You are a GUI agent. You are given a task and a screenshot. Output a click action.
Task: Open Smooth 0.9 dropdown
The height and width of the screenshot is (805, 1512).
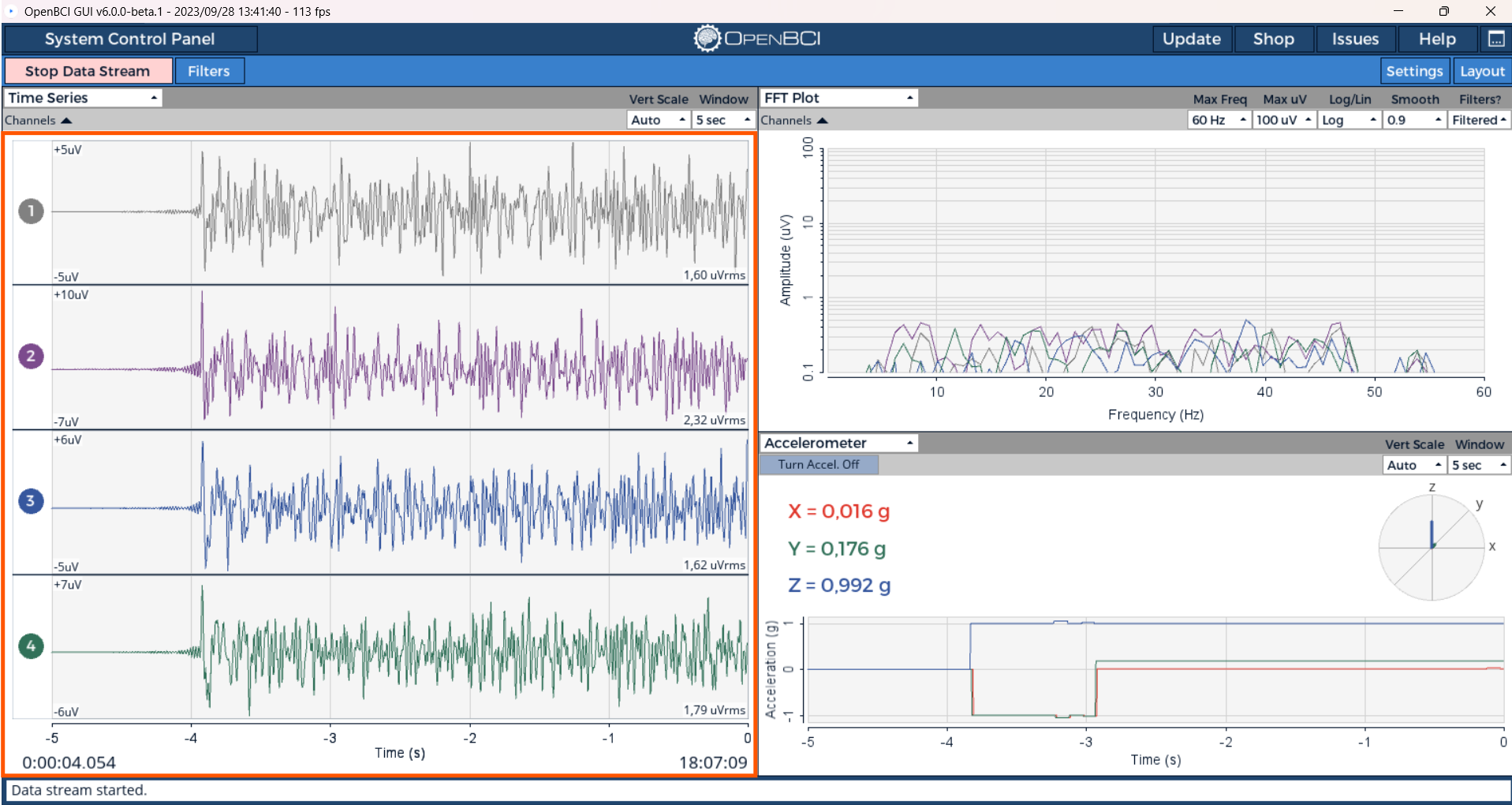(x=1415, y=120)
